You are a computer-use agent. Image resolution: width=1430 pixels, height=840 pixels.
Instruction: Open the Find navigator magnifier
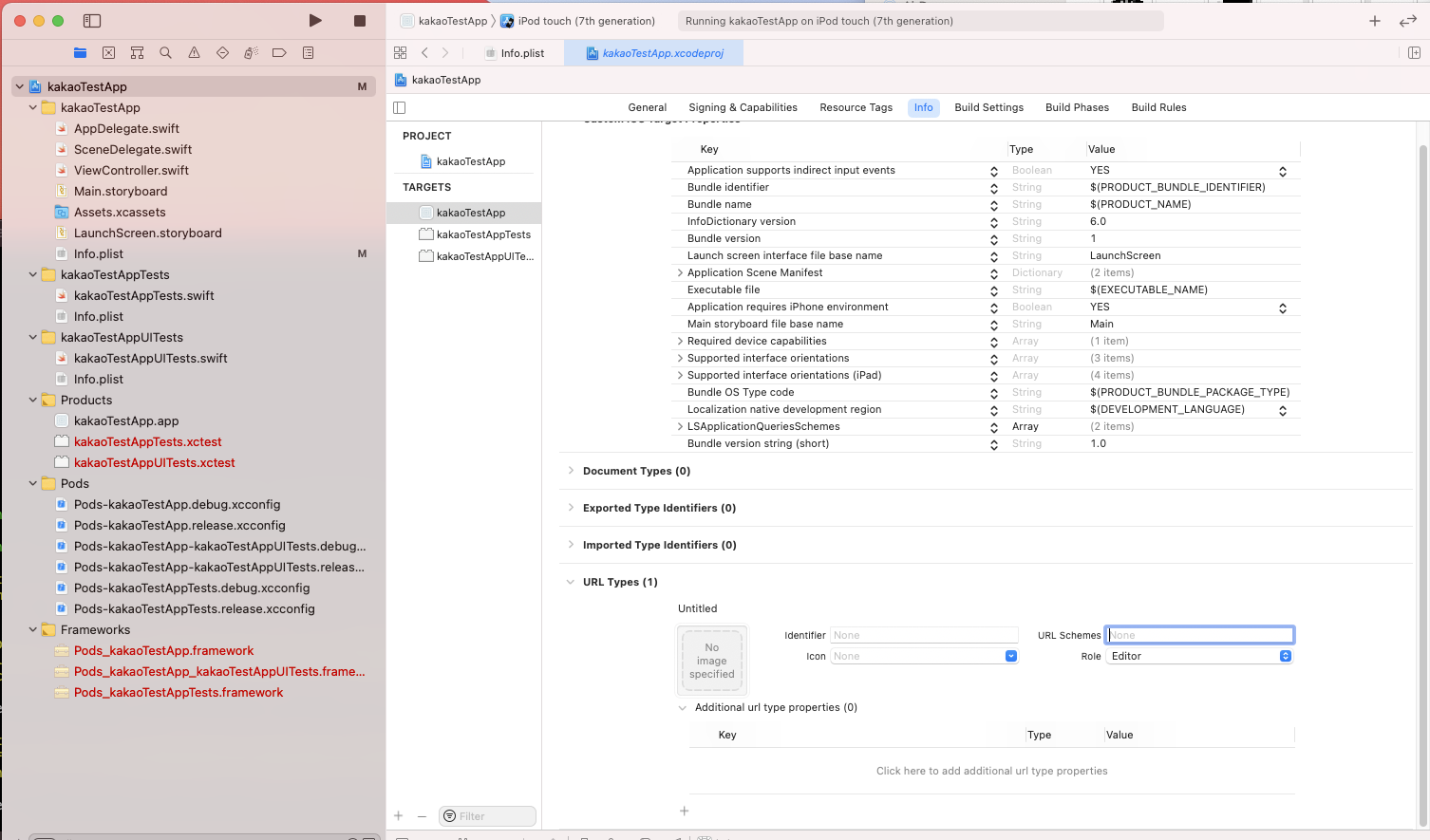tap(165, 53)
